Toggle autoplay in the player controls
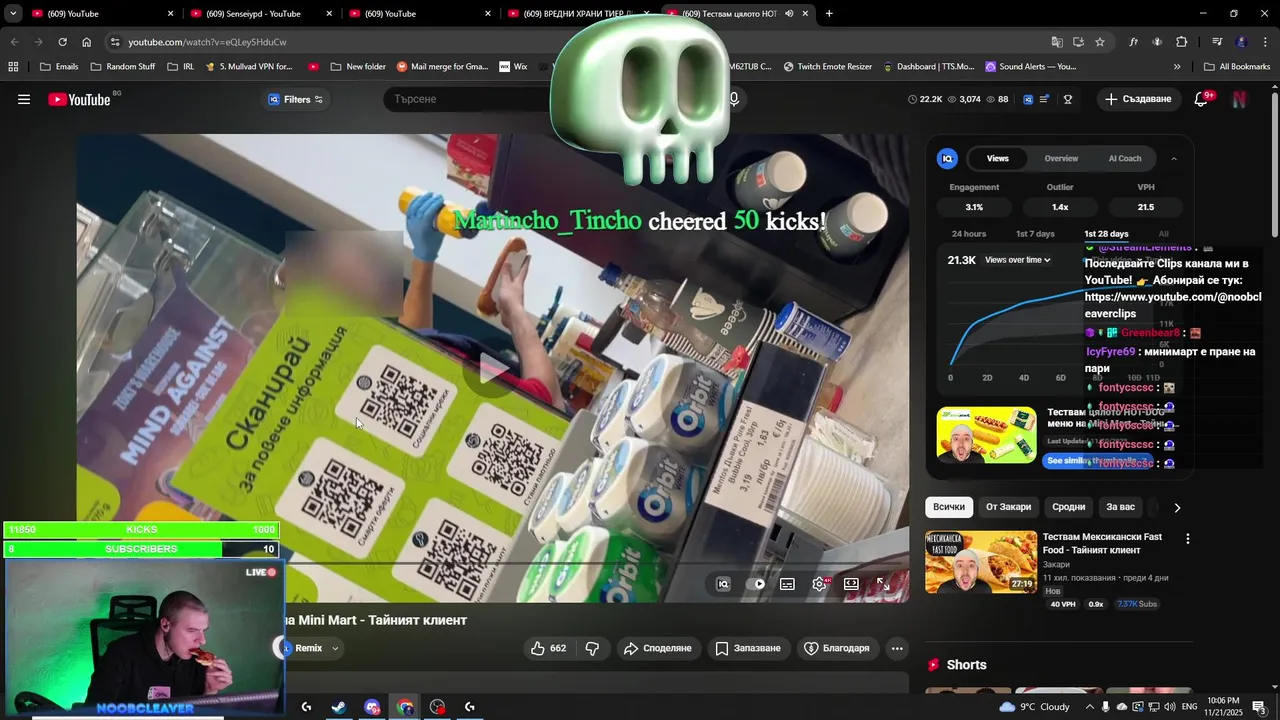1280x720 pixels. tap(755, 584)
